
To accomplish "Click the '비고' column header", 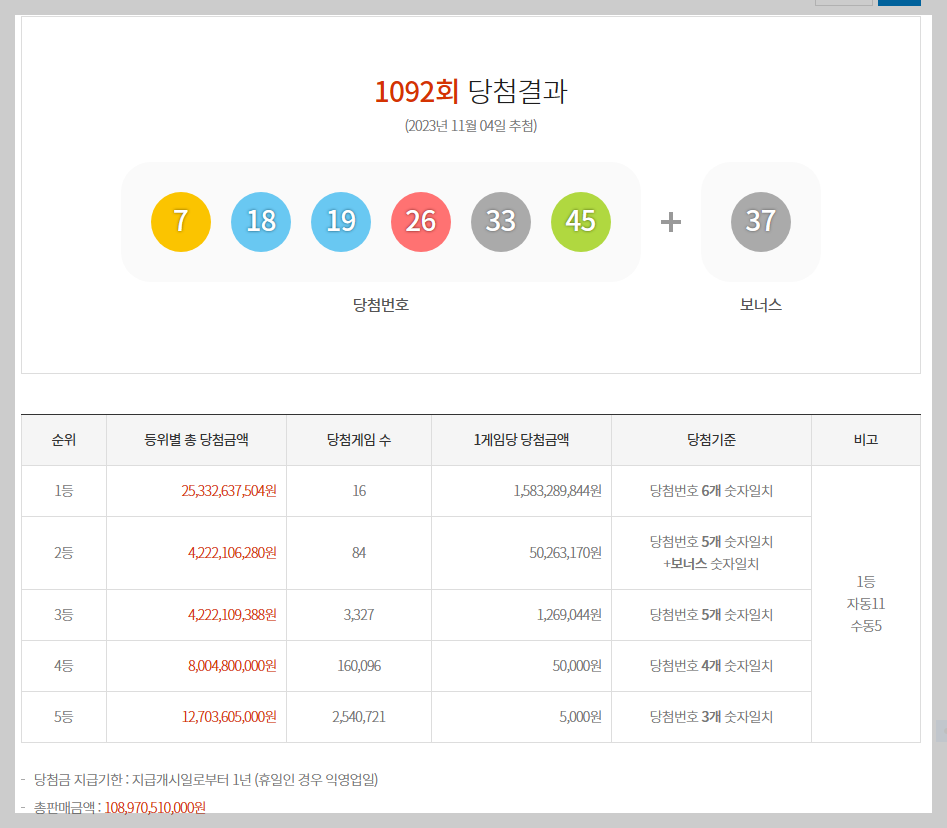I will coord(865,440).
